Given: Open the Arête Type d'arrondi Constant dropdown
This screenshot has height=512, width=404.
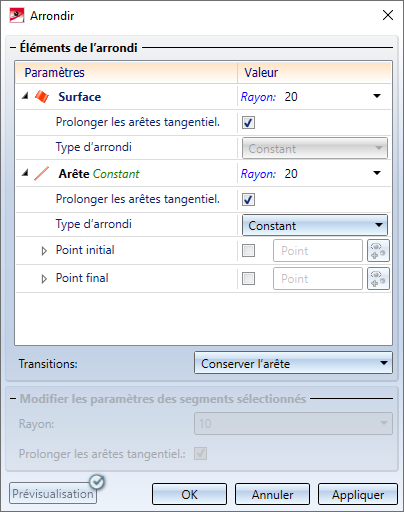Looking at the screenshot, I should [x=315, y=225].
